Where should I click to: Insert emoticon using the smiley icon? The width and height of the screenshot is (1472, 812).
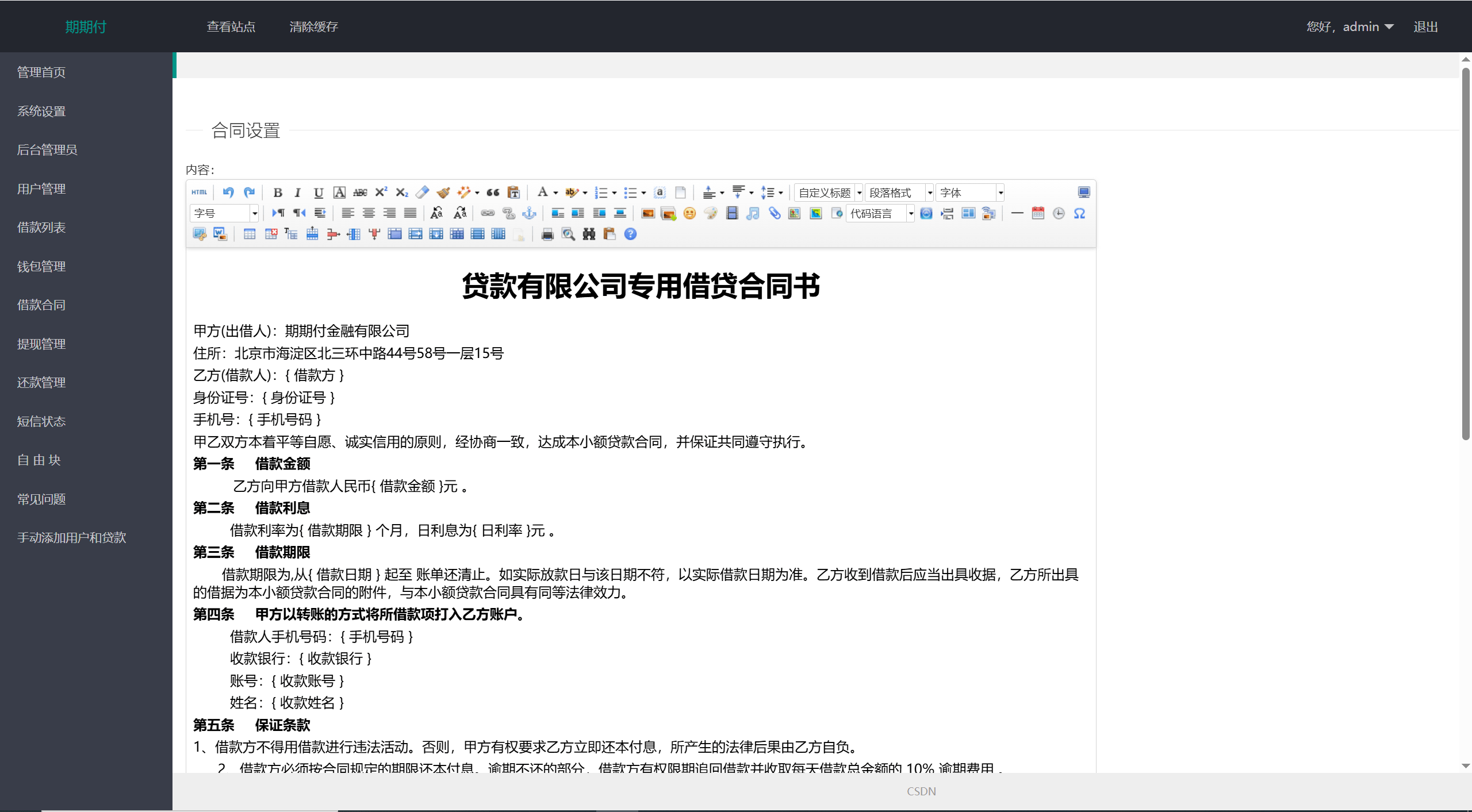pos(689,214)
